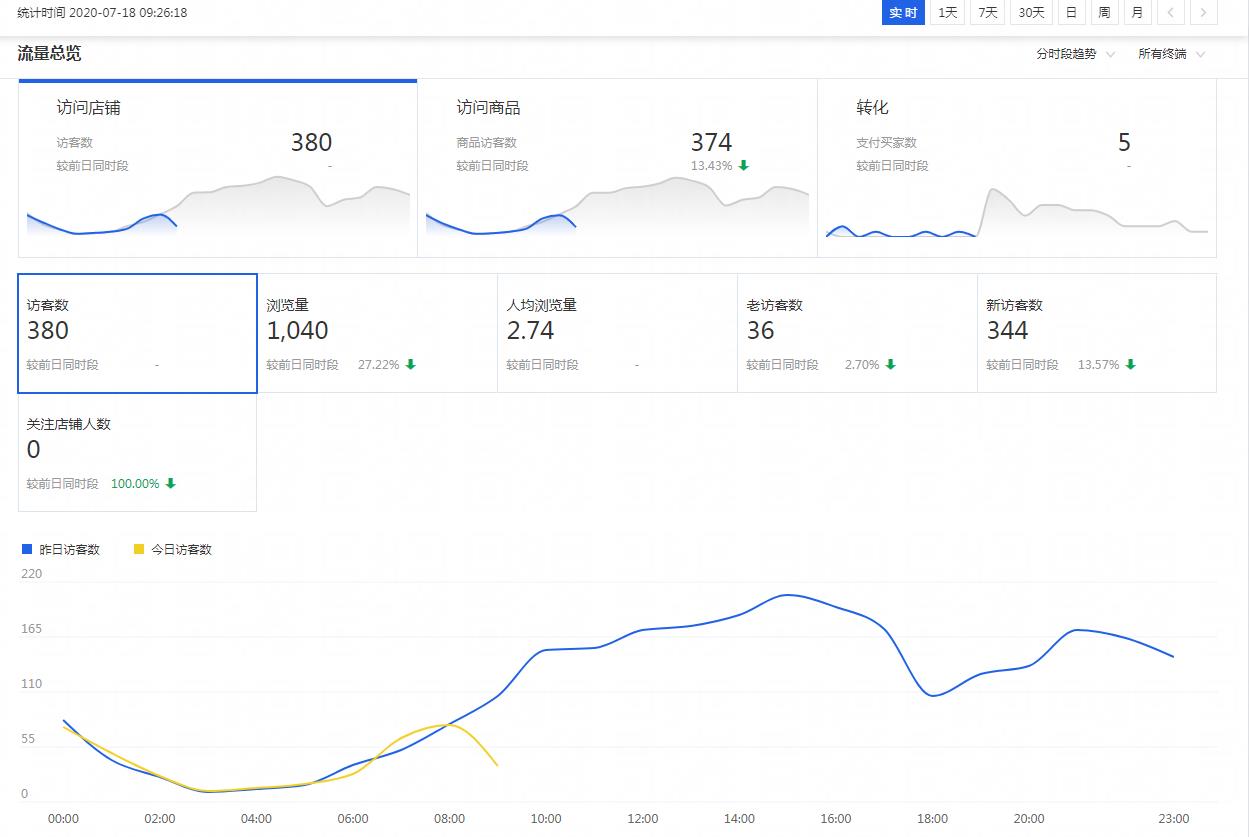Select the 30天 range button
1249x837 pixels.
(1031, 13)
